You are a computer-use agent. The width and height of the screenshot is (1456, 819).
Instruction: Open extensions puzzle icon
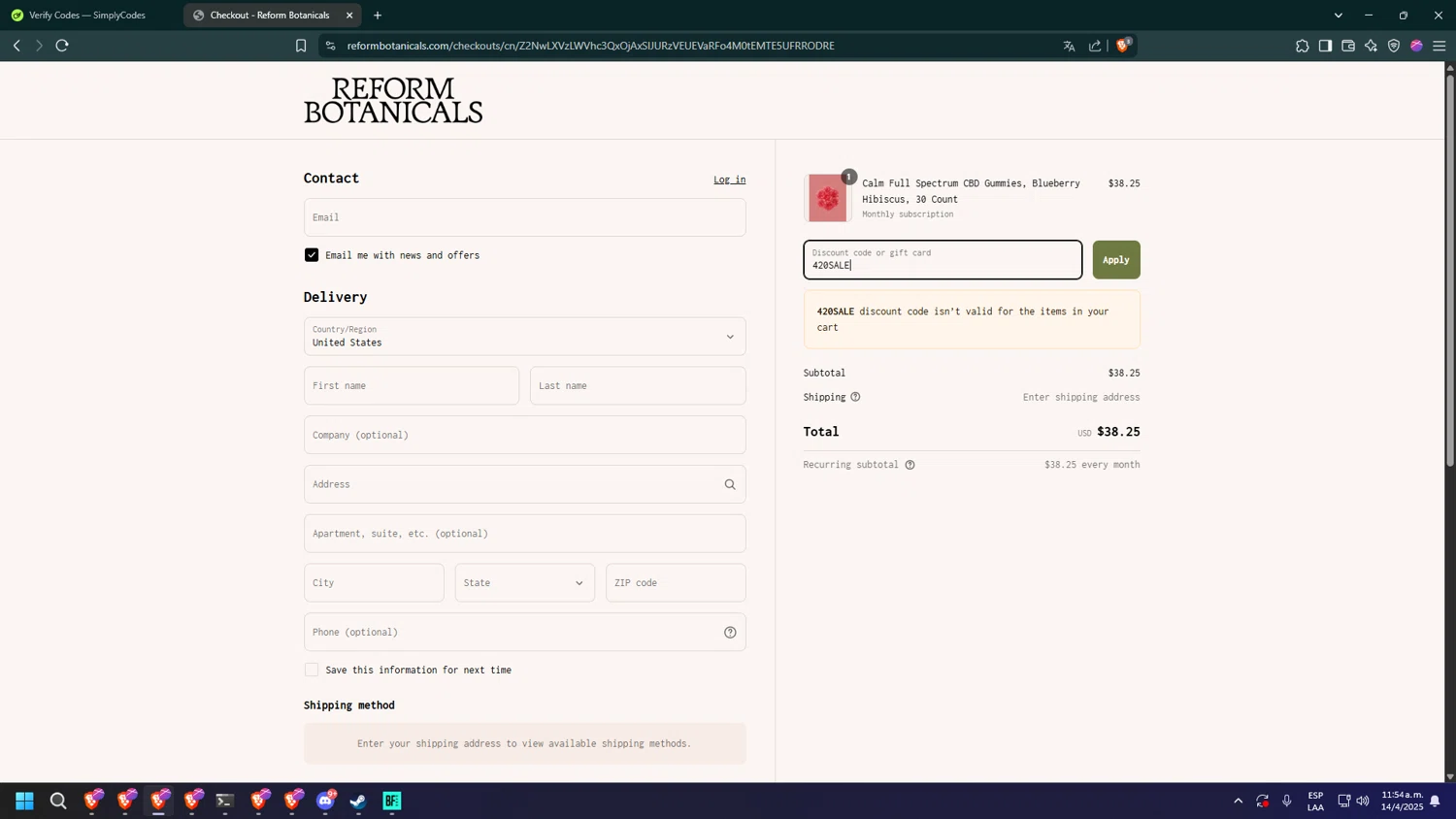click(1302, 46)
